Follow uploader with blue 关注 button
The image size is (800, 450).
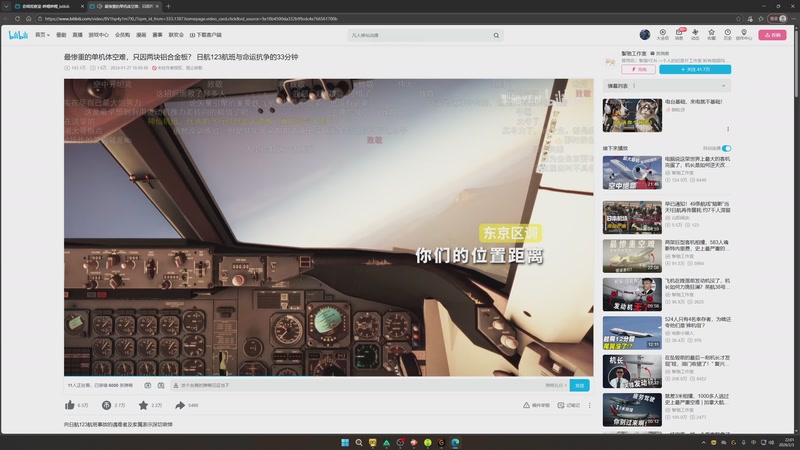pos(695,69)
